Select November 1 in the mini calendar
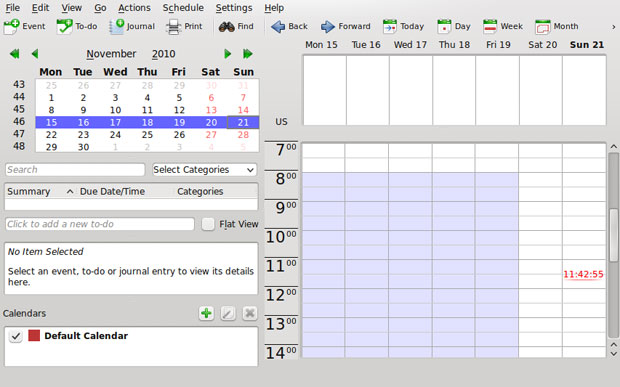 pos(51,98)
